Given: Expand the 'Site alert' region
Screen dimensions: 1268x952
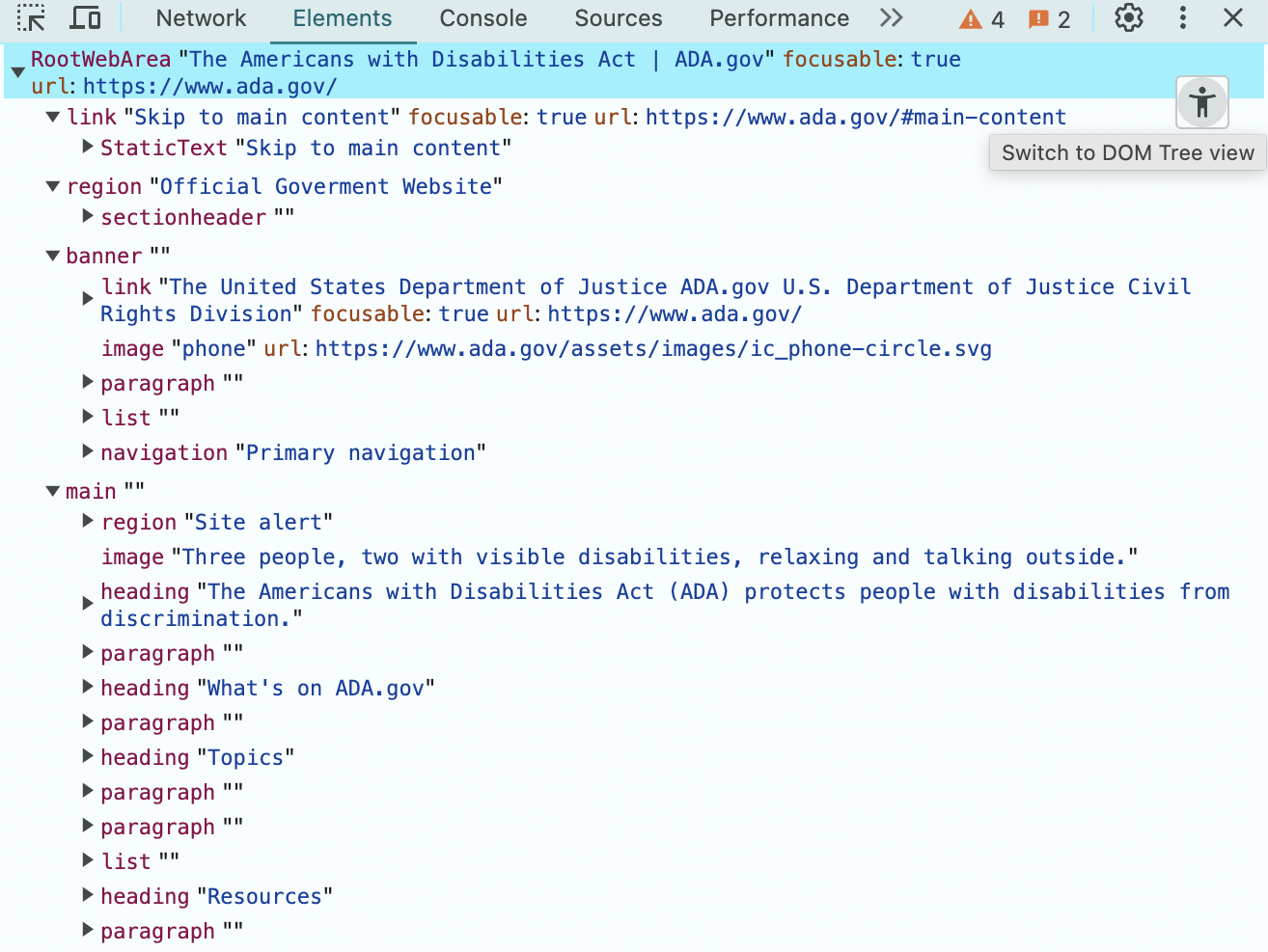Looking at the screenshot, I should click(88, 521).
